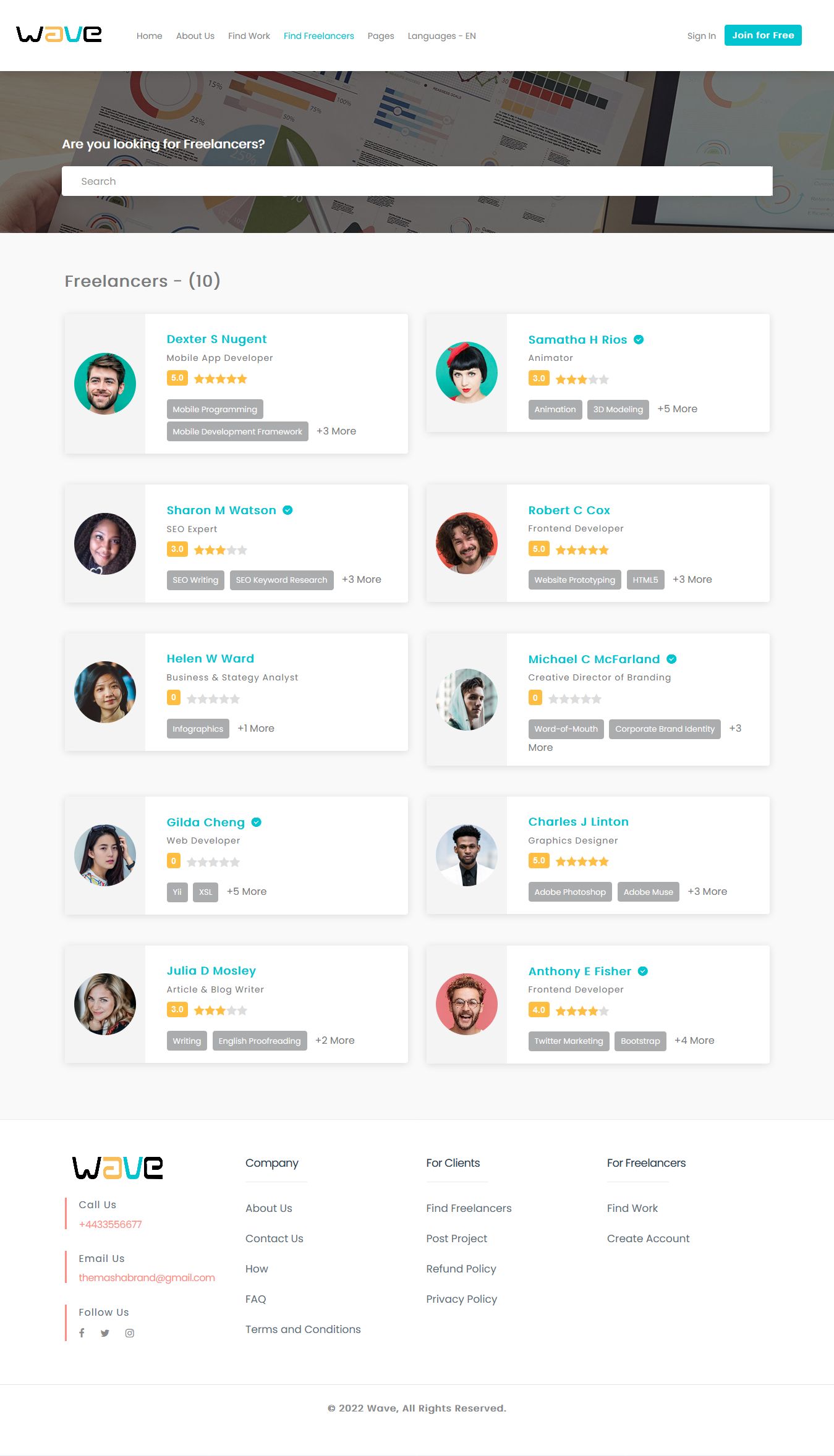Image resolution: width=834 pixels, height=1456 pixels.
Task: Go to Find Work in navigation
Action: pyautogui.click(x=249, y=36)
